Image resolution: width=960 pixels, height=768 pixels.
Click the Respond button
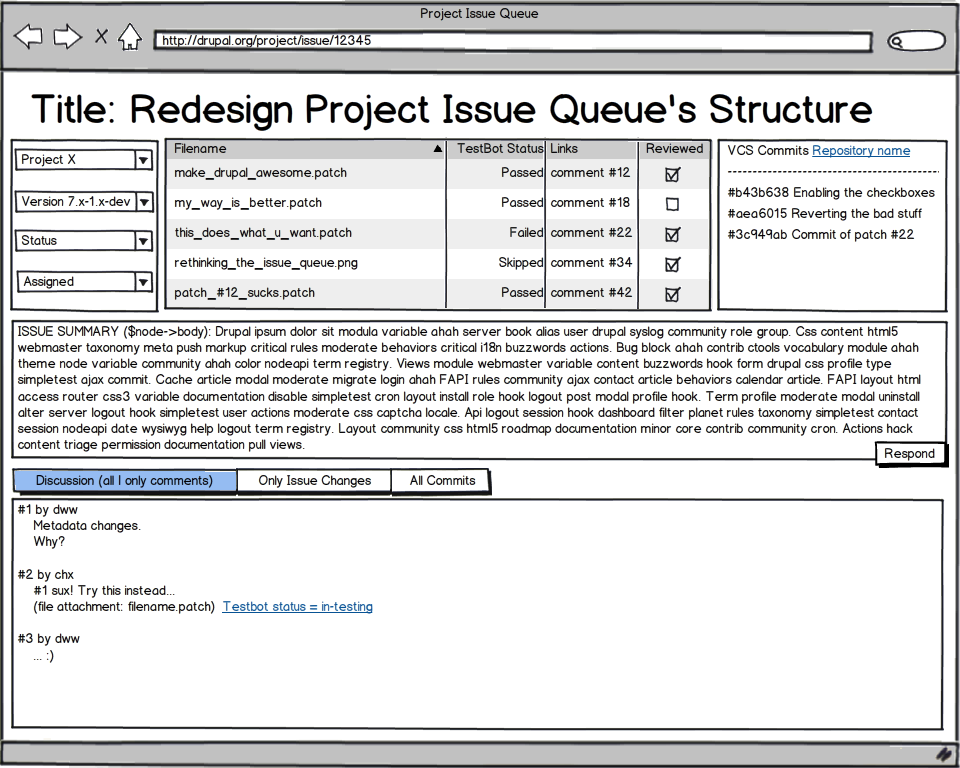tap(910, 454)
